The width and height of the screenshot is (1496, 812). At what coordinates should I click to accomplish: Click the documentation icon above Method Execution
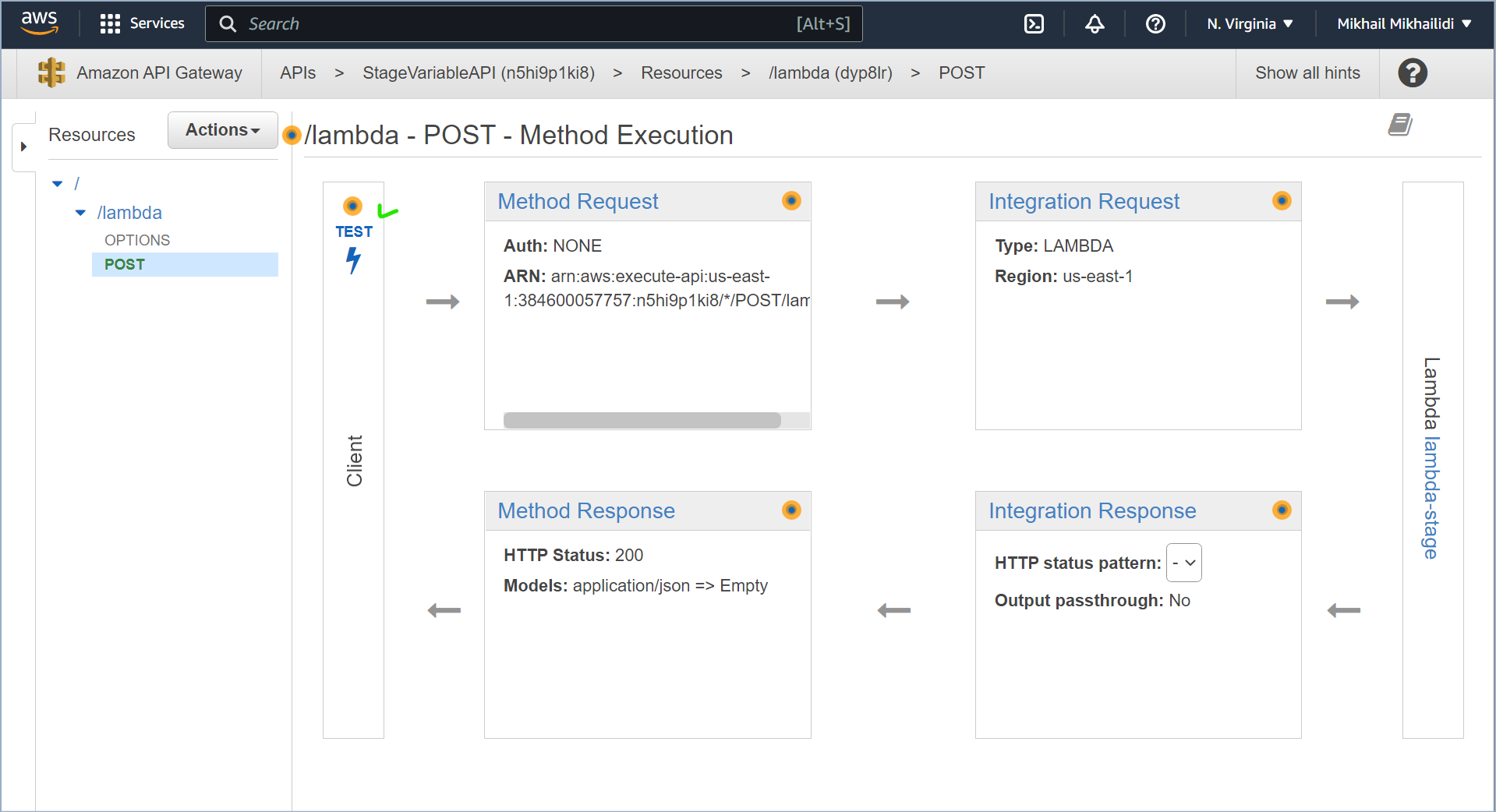(x=1399, y=124)
